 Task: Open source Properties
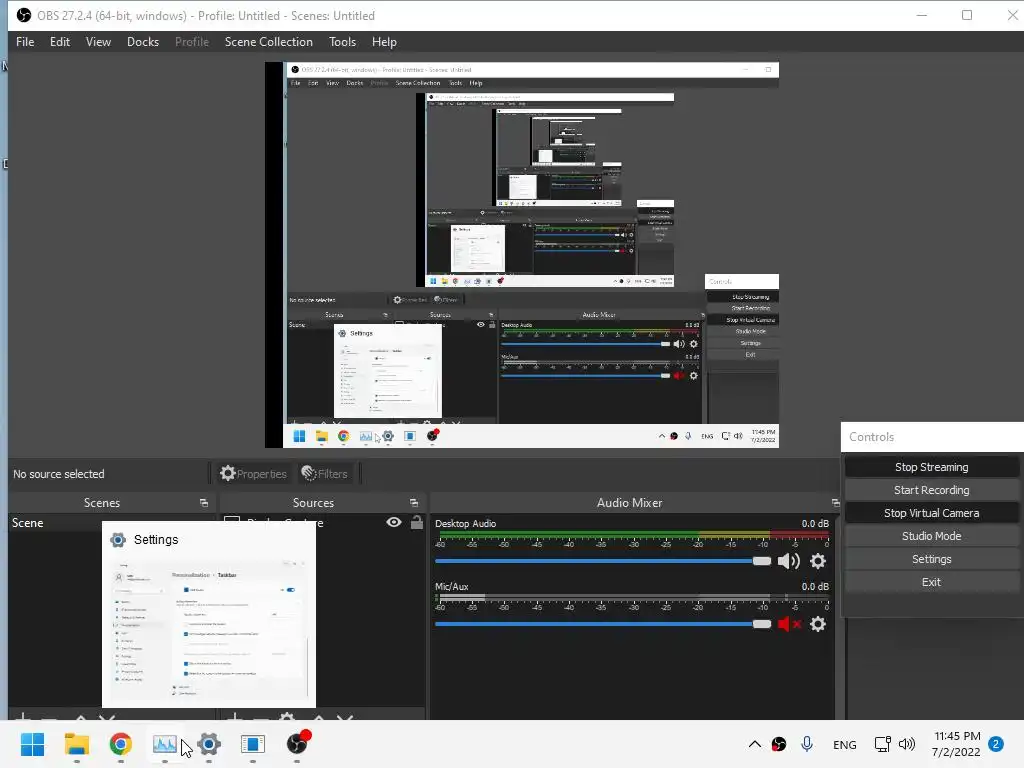pos(253,473)
